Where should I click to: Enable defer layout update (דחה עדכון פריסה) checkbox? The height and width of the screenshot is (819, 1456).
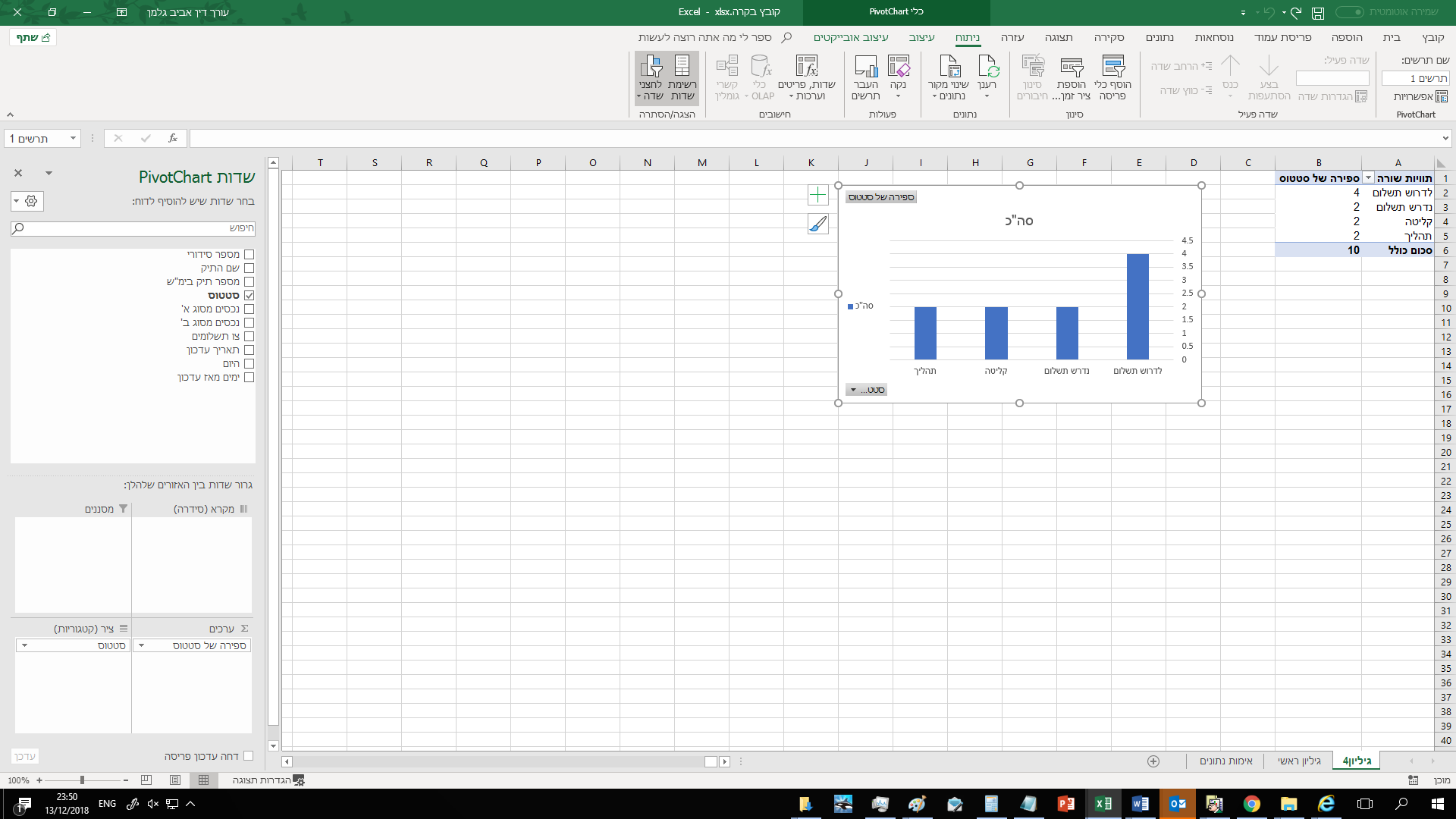click(248, 756)
